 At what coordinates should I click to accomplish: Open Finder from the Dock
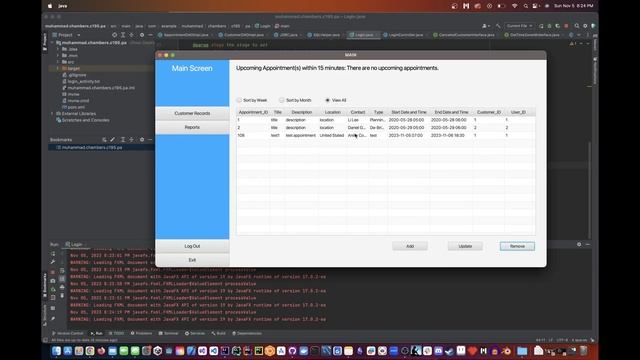[56, 350]
